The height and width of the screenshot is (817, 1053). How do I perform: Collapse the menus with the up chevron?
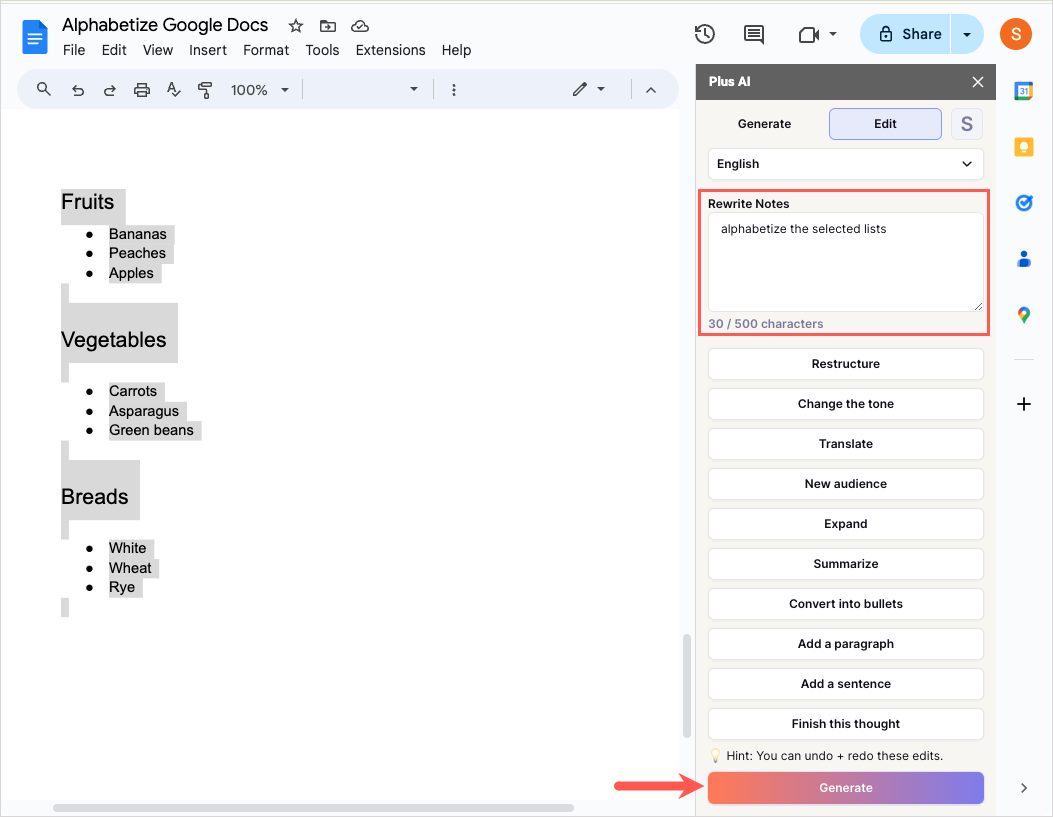[651, 90]
